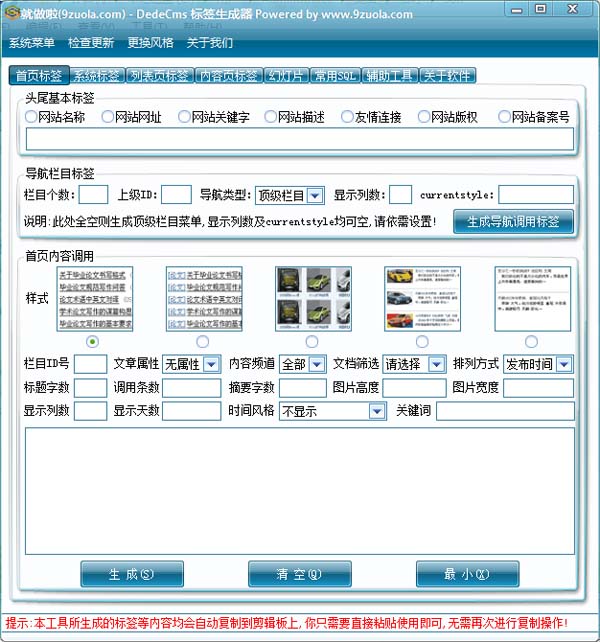The width and height of the screenshot is (600, 642).
Task: Choose the text summary style thumbnail
Action: point(533,298)
